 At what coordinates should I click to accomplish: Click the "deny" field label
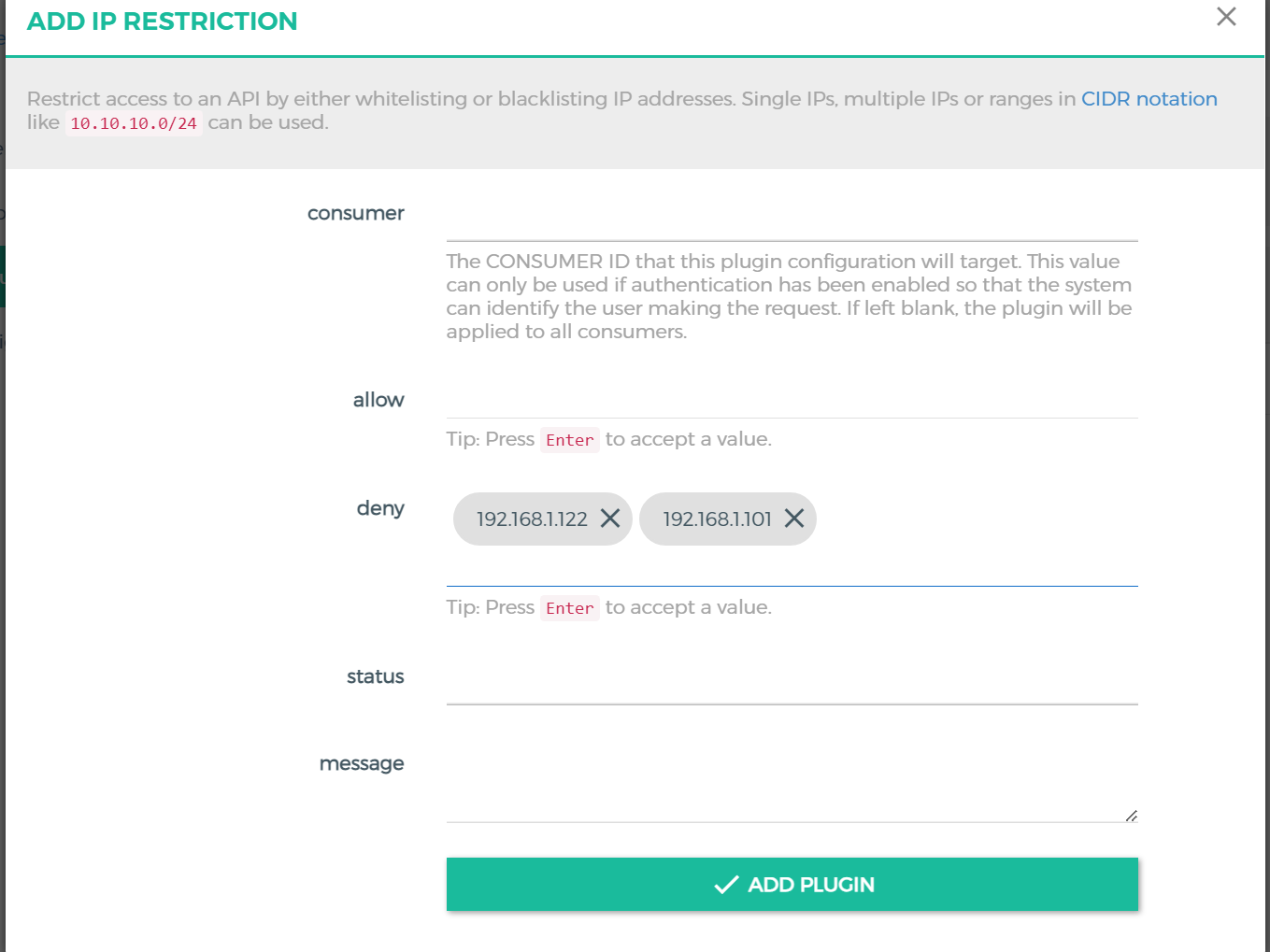pyautogui.click(x=380, y=508)
